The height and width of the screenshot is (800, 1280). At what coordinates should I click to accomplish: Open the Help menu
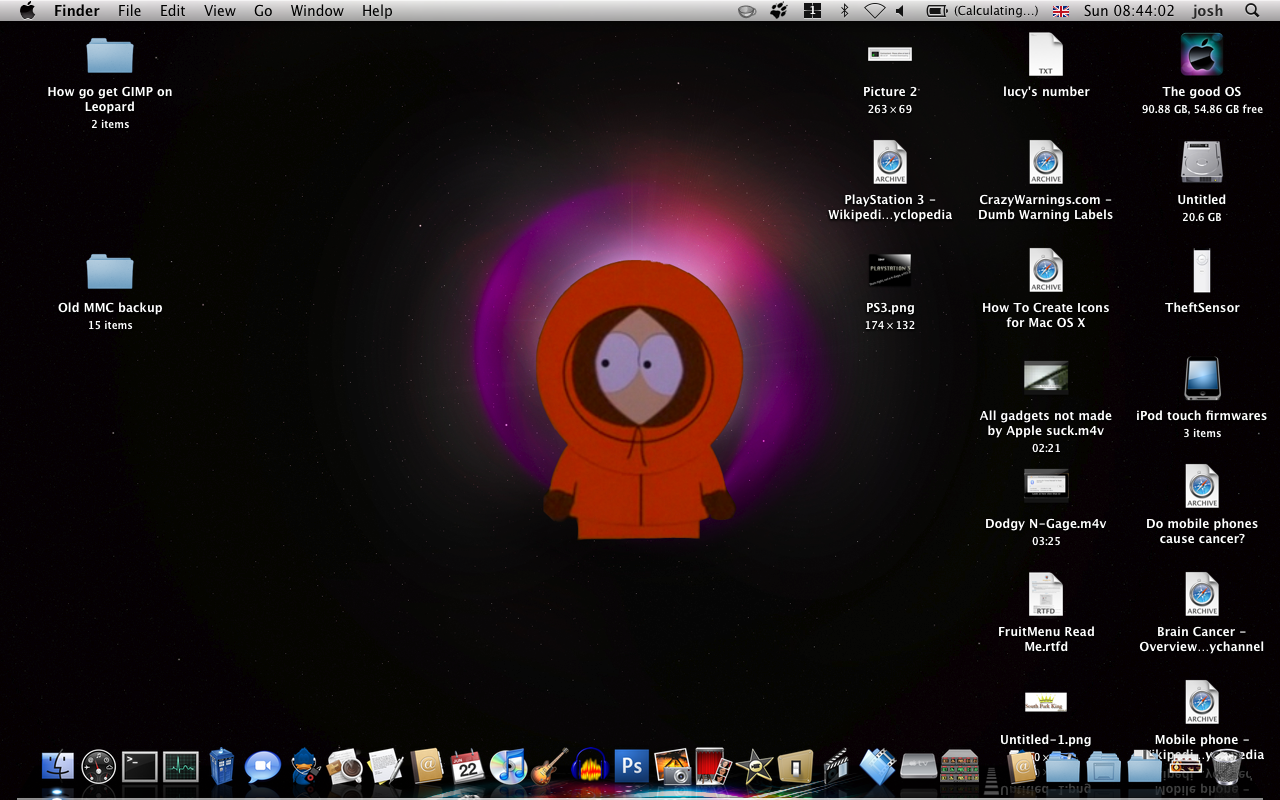tap(377, 11)
